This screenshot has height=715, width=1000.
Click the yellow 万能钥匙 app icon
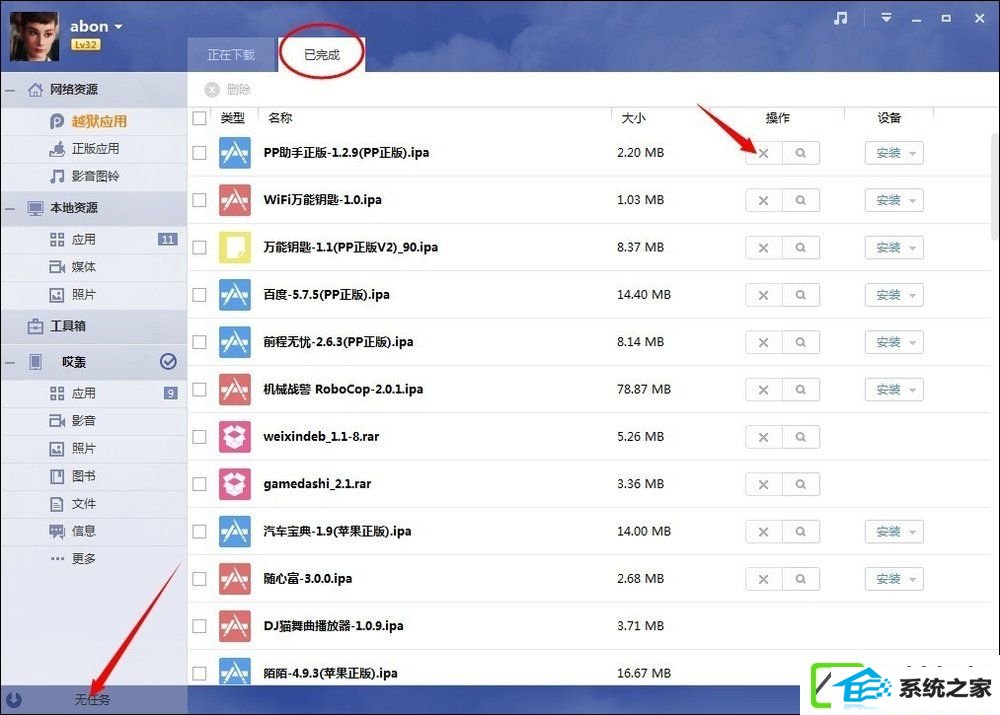[x=235, y=247]
